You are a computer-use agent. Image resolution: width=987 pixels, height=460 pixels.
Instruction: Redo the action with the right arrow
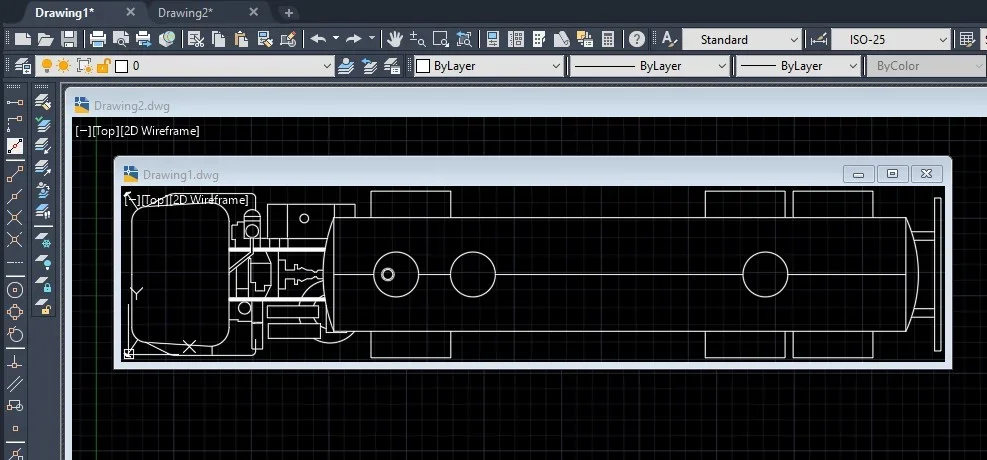coord(354,39)
